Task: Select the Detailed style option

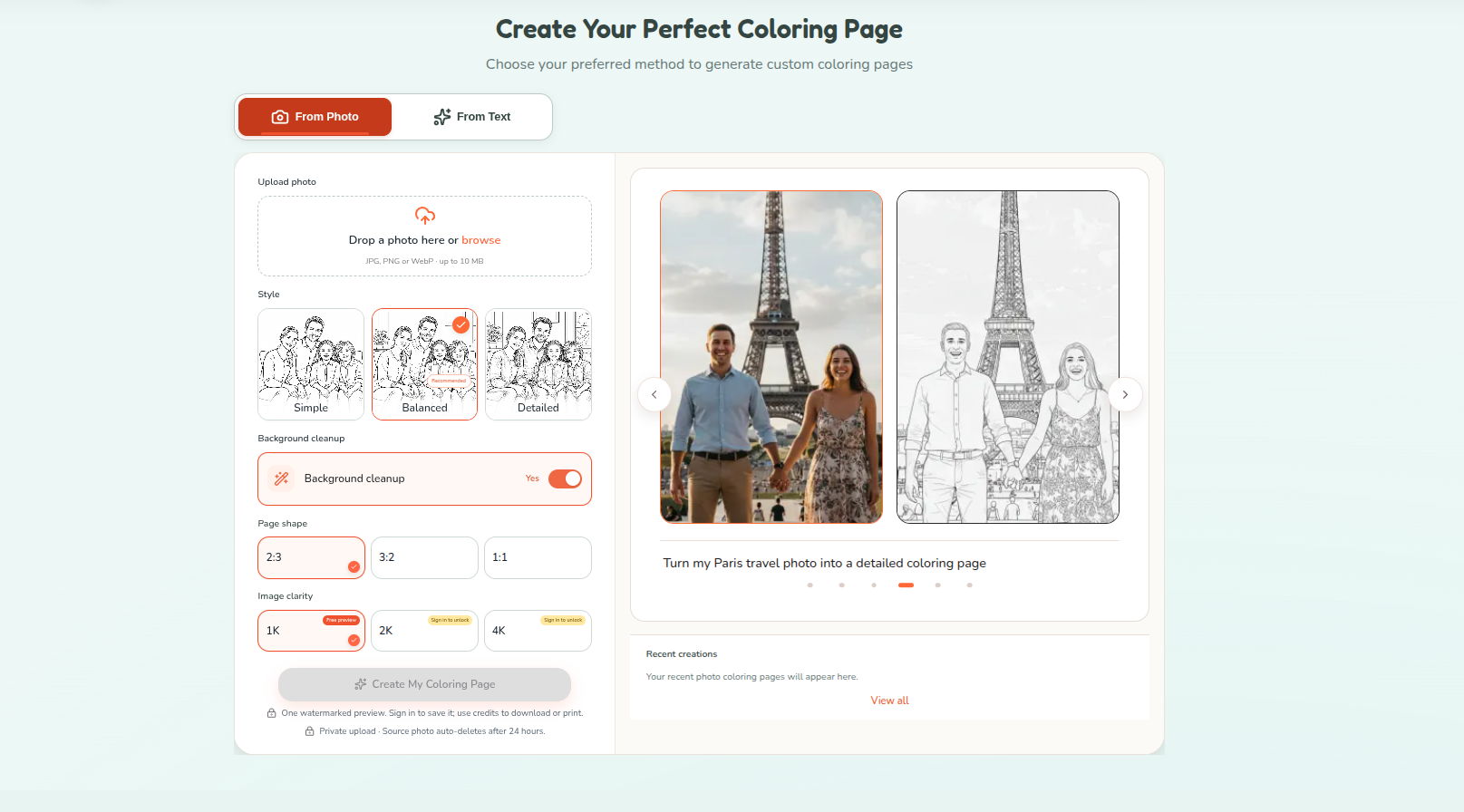Action: tap(538, 364)
